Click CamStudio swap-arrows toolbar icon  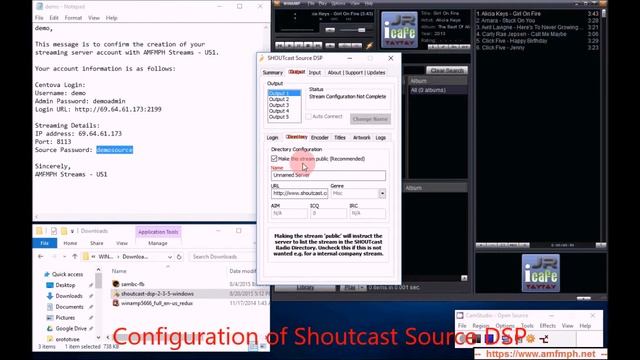pyautogui.click(x=544, y=339)
